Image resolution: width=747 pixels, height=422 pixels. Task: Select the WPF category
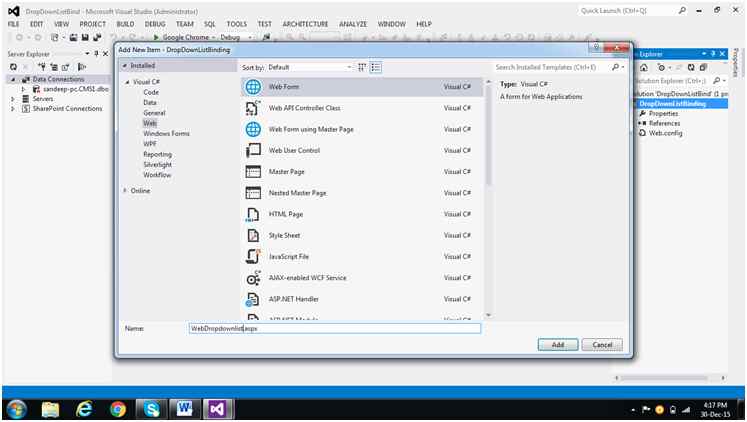[150, 144]
